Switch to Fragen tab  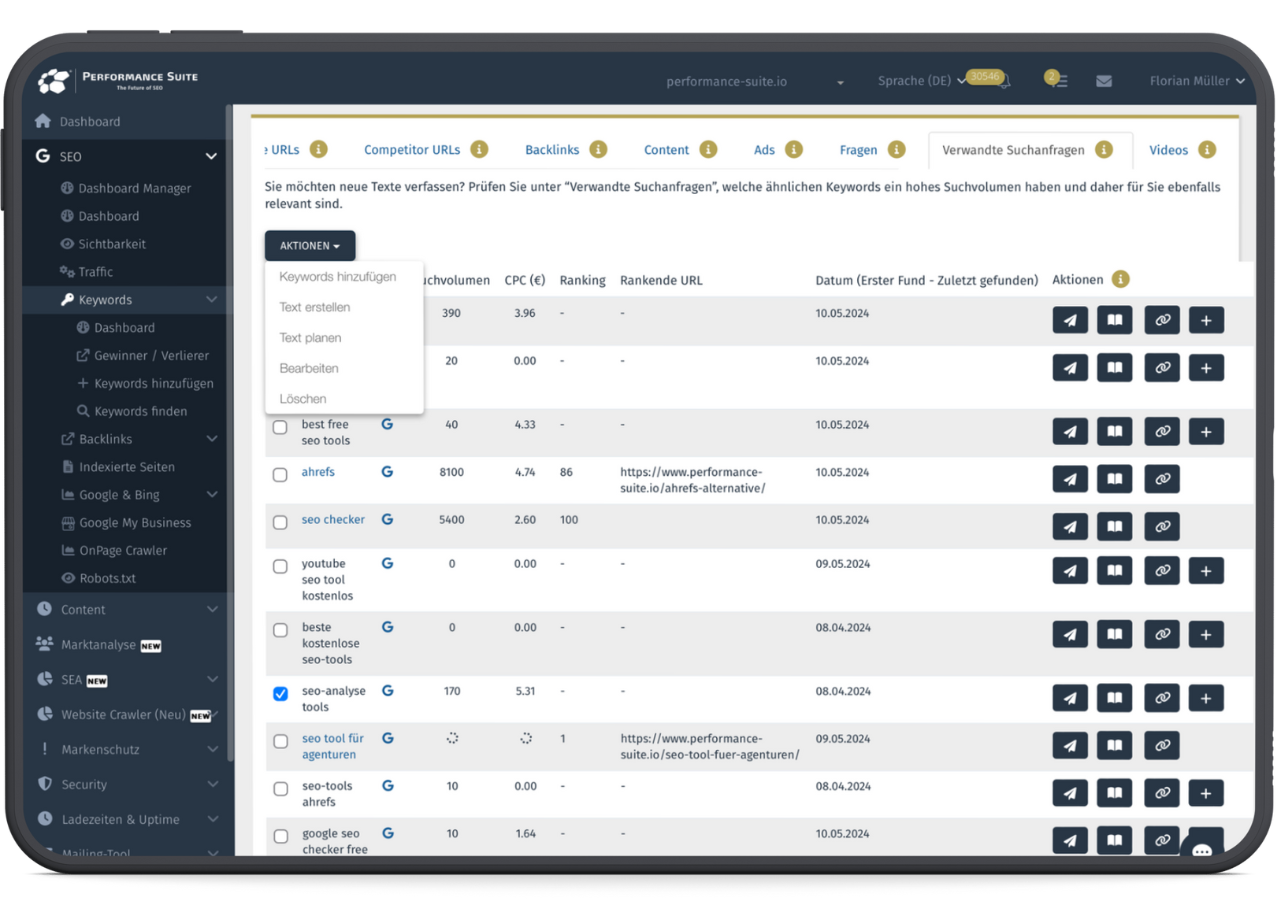(x=858, y=150)
